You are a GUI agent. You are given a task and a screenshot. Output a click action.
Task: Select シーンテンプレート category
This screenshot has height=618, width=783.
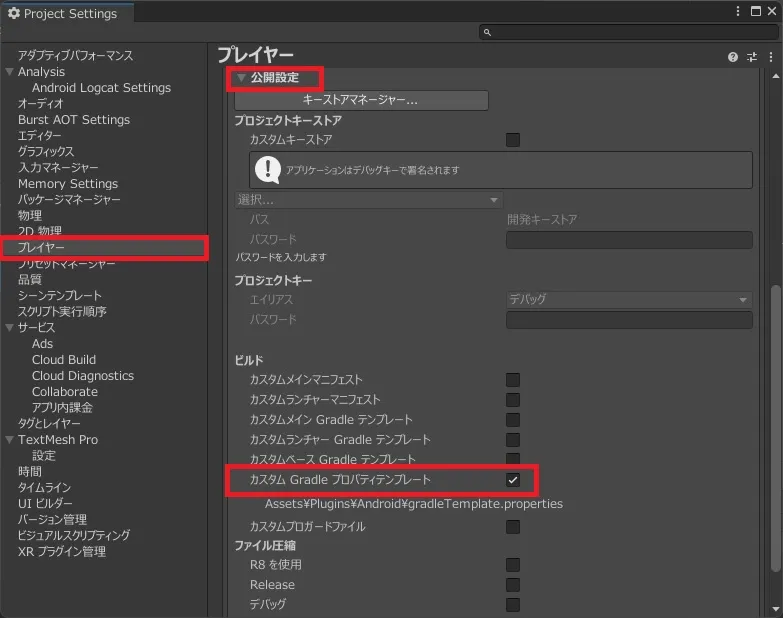[60, 296]
